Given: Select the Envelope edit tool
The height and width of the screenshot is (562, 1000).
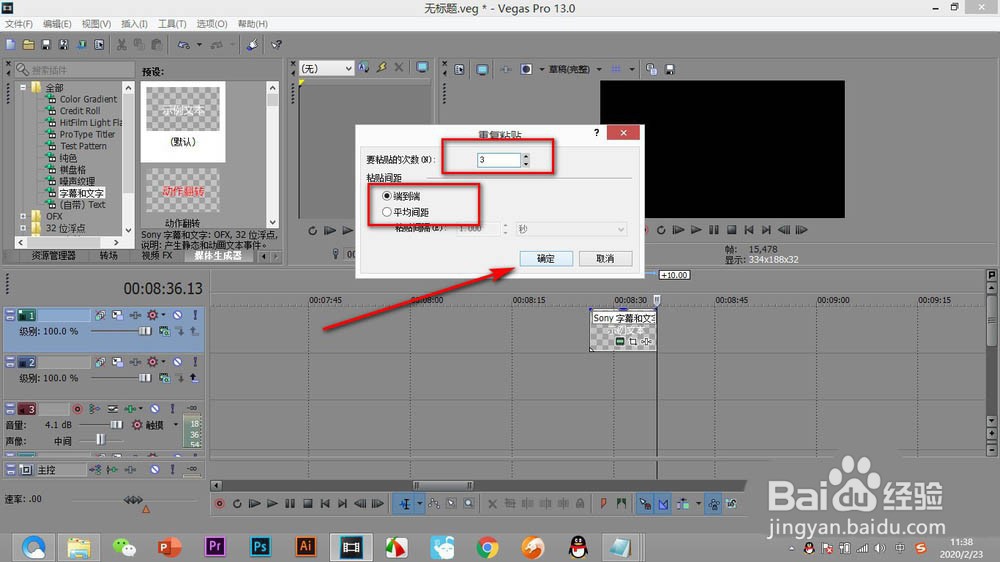Looking at the screenshot, I should [x=434, y=504].
